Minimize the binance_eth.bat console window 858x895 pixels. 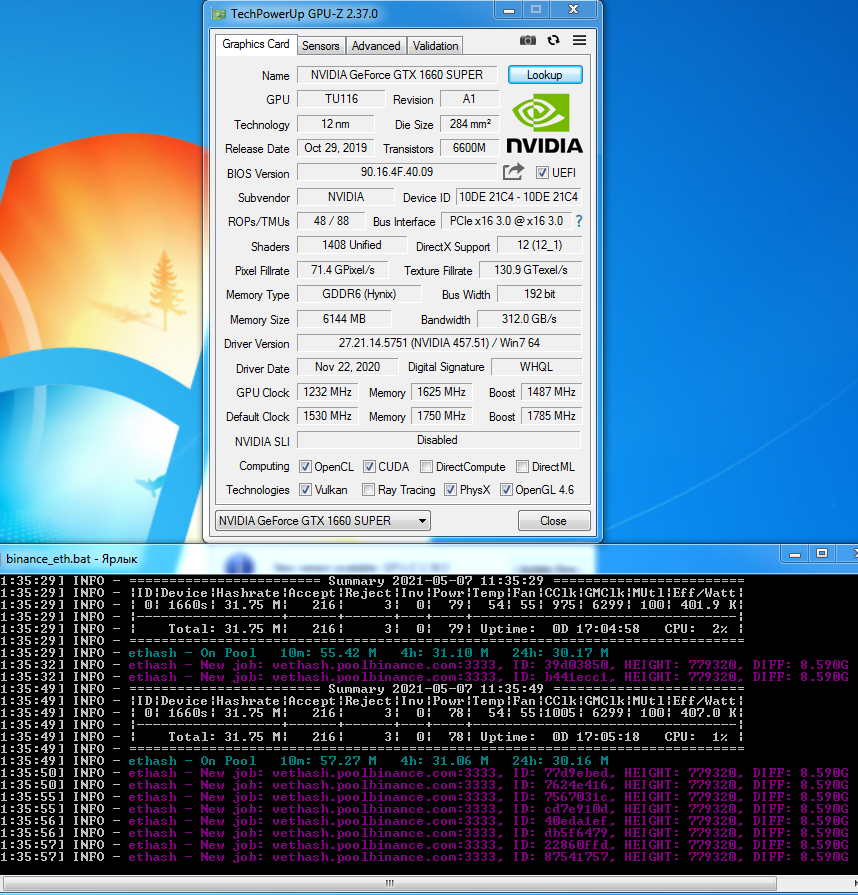coord(796,552)
